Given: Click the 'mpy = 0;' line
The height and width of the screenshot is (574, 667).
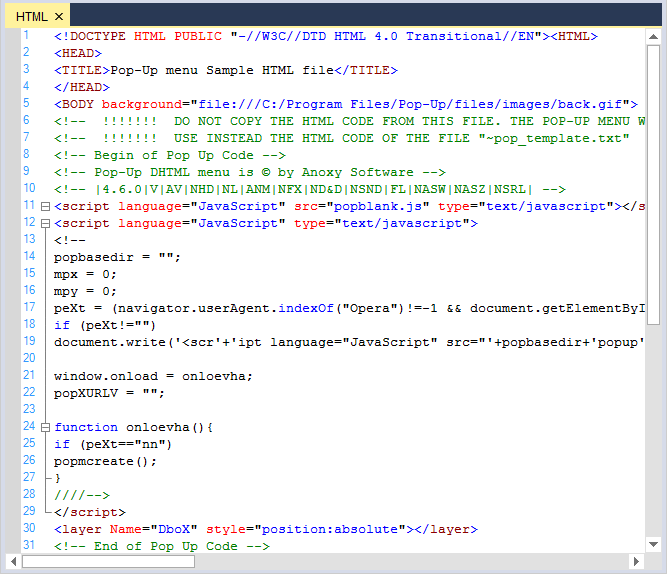Looking at the screenshot, I should click(x=85, y=291).
